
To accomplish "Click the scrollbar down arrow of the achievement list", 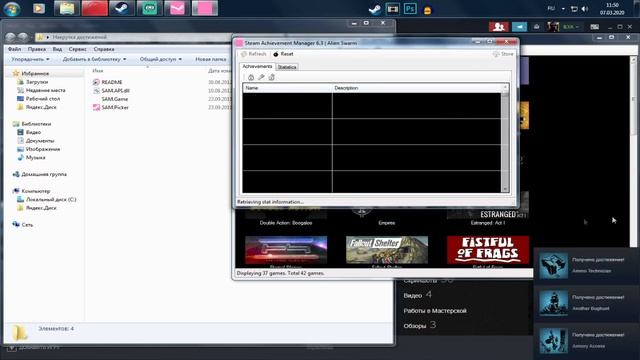I will tap(505, 189).
